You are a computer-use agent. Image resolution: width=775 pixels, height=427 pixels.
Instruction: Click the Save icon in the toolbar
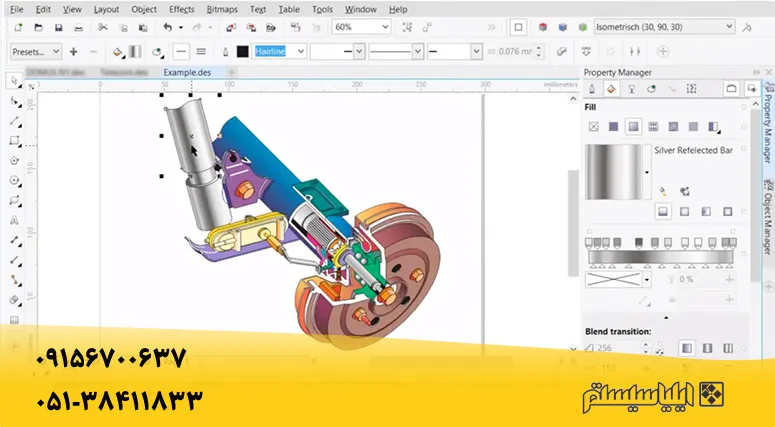click(x=59, y=28)
